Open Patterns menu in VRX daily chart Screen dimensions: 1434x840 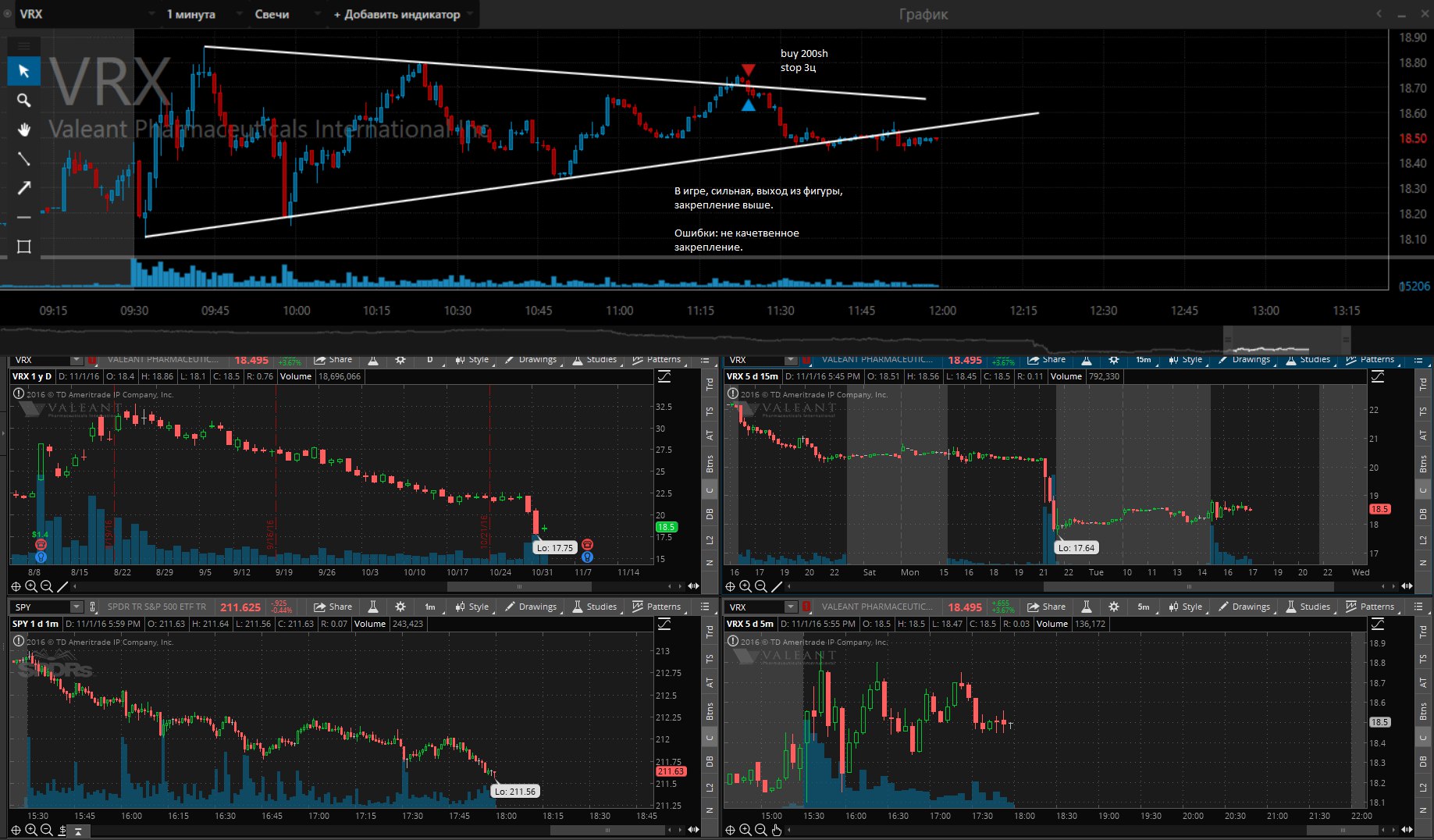click(x=657, y=360)
